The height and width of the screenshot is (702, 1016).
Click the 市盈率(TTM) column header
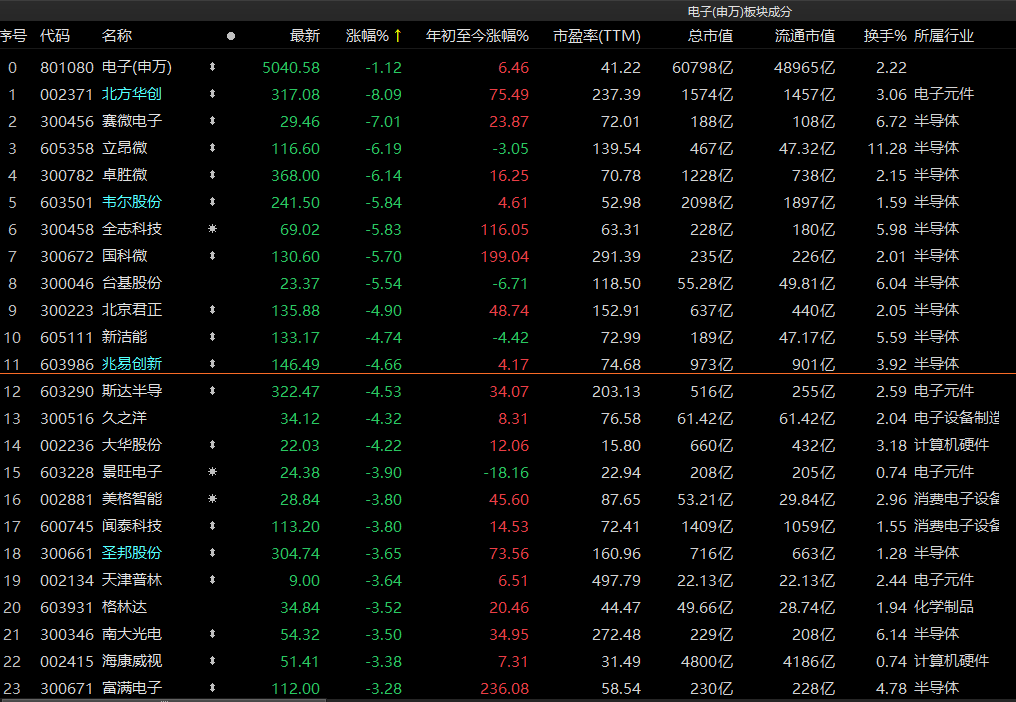pos(596,36)
